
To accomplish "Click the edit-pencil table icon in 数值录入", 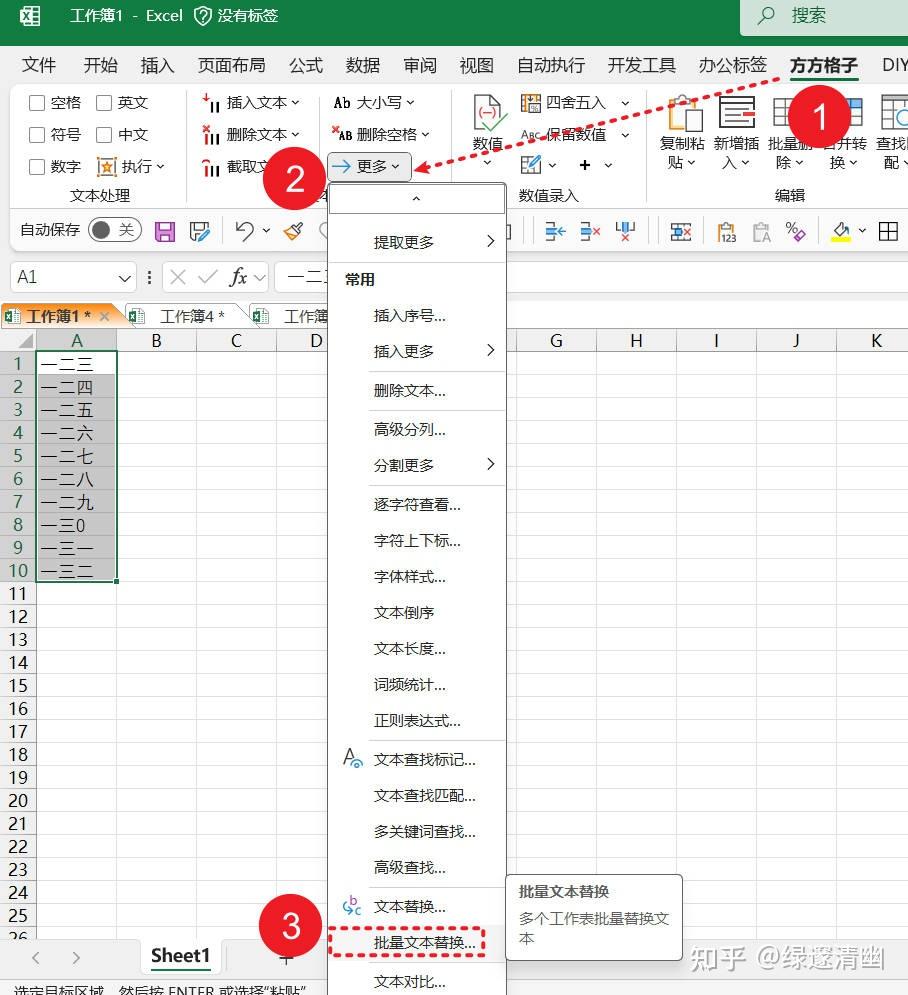I will (x=530, y=165).
